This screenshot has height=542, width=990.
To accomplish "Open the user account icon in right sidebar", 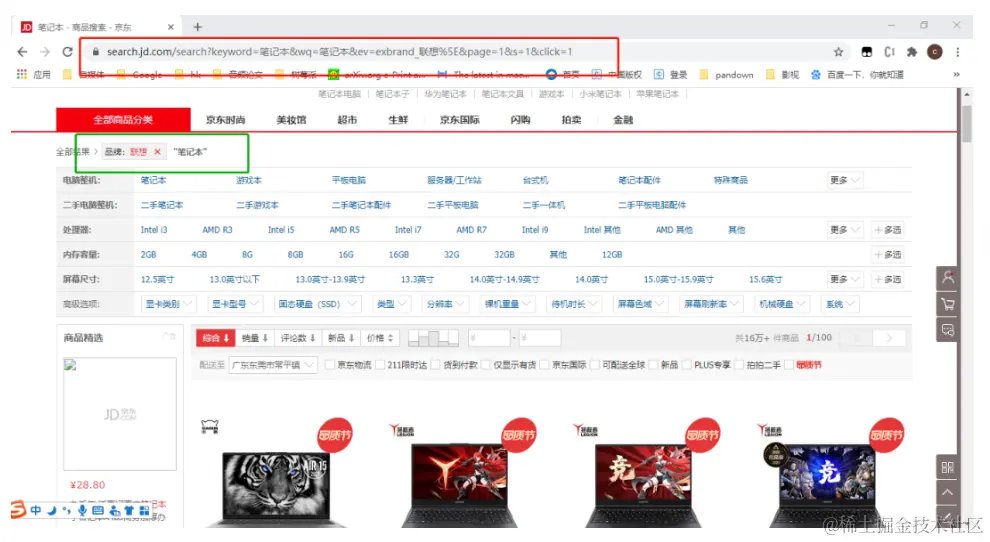I will [948, 277].
